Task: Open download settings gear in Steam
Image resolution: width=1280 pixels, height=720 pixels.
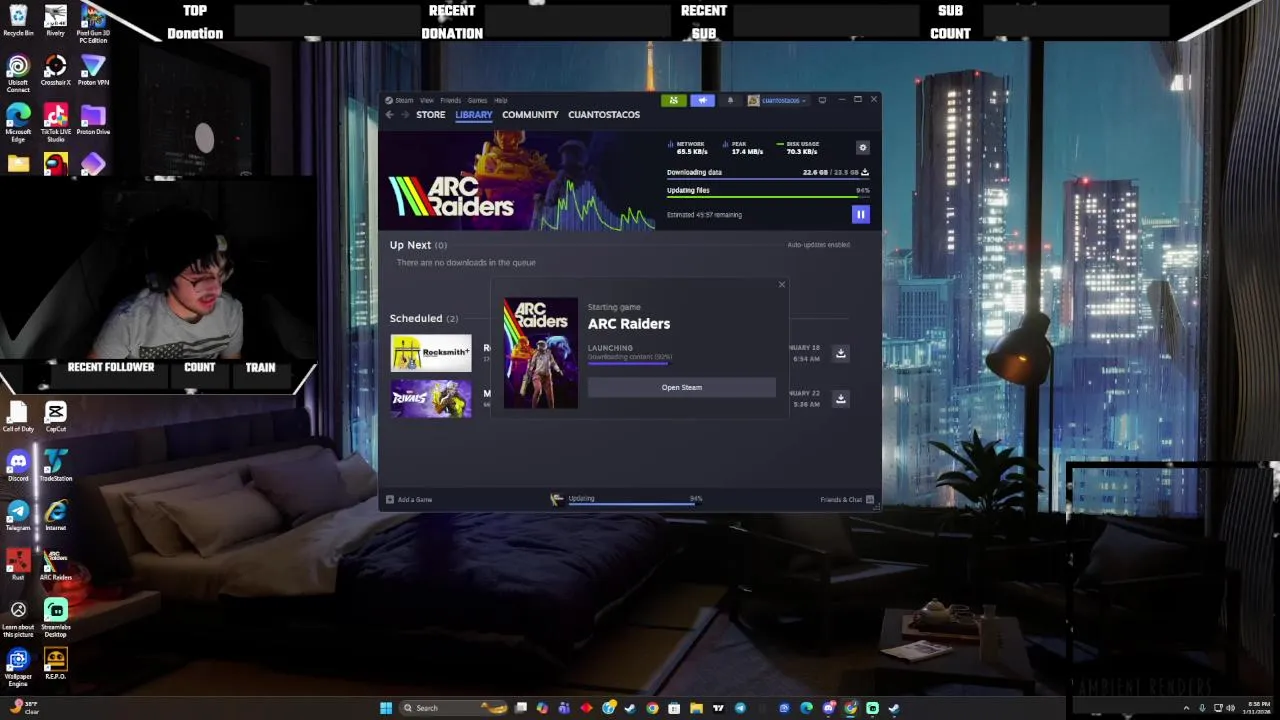Action: click(862, 147)
